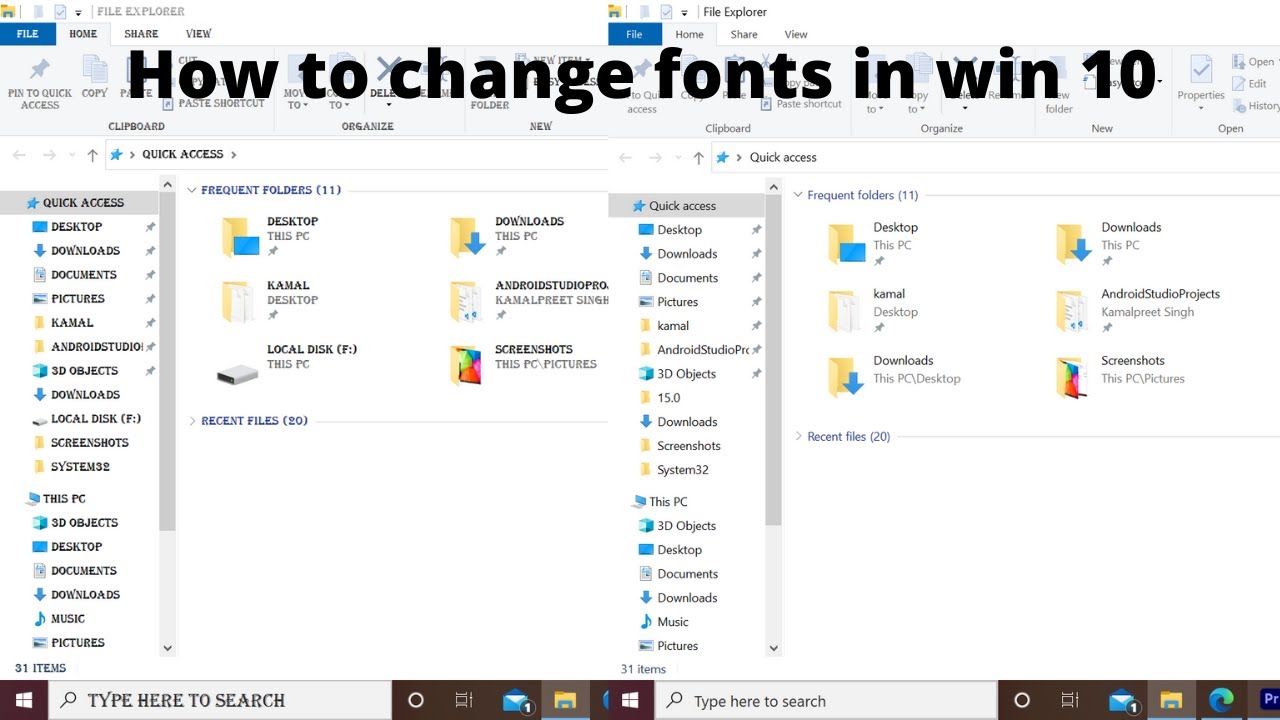Click the QUICK ACCESS address bar in left window

(355, 155)
